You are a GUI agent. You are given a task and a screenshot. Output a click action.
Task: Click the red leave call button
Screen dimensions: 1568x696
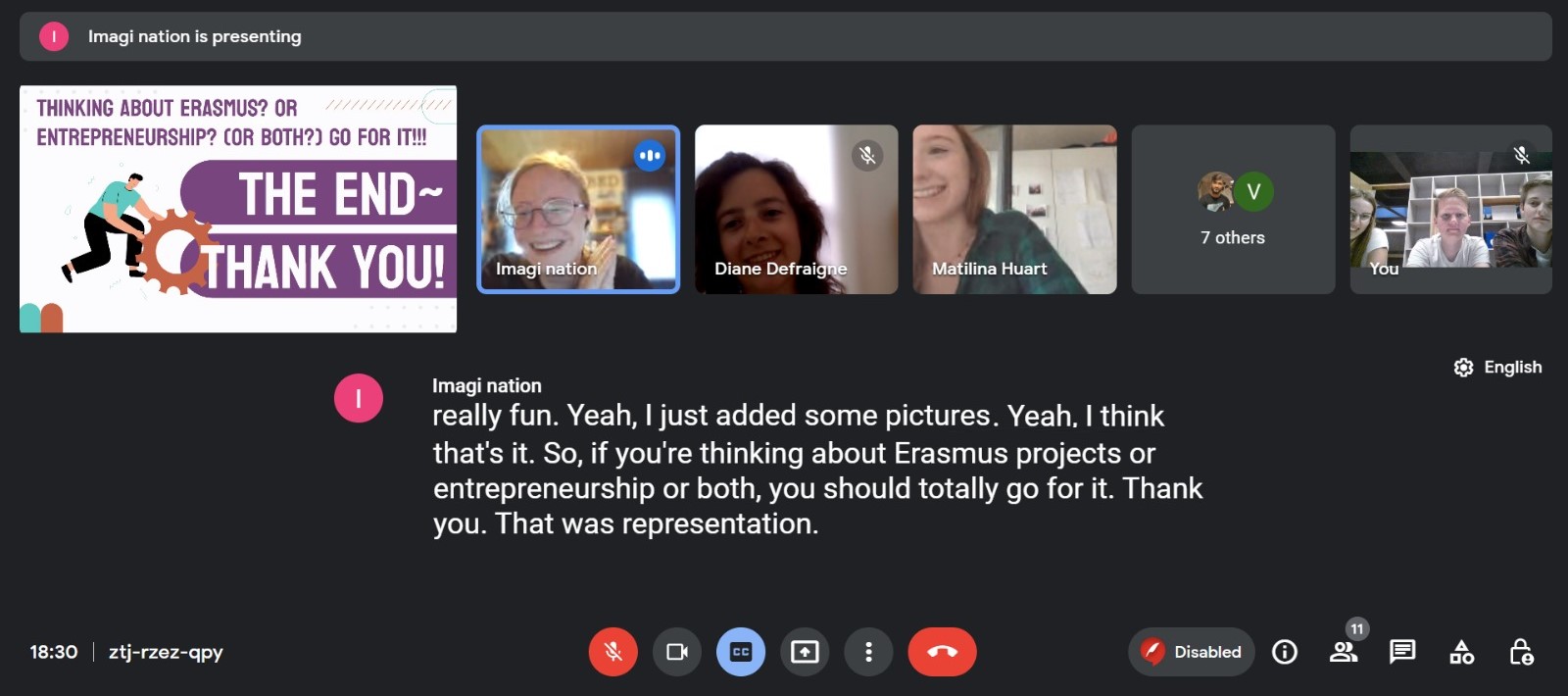point(942,652)
